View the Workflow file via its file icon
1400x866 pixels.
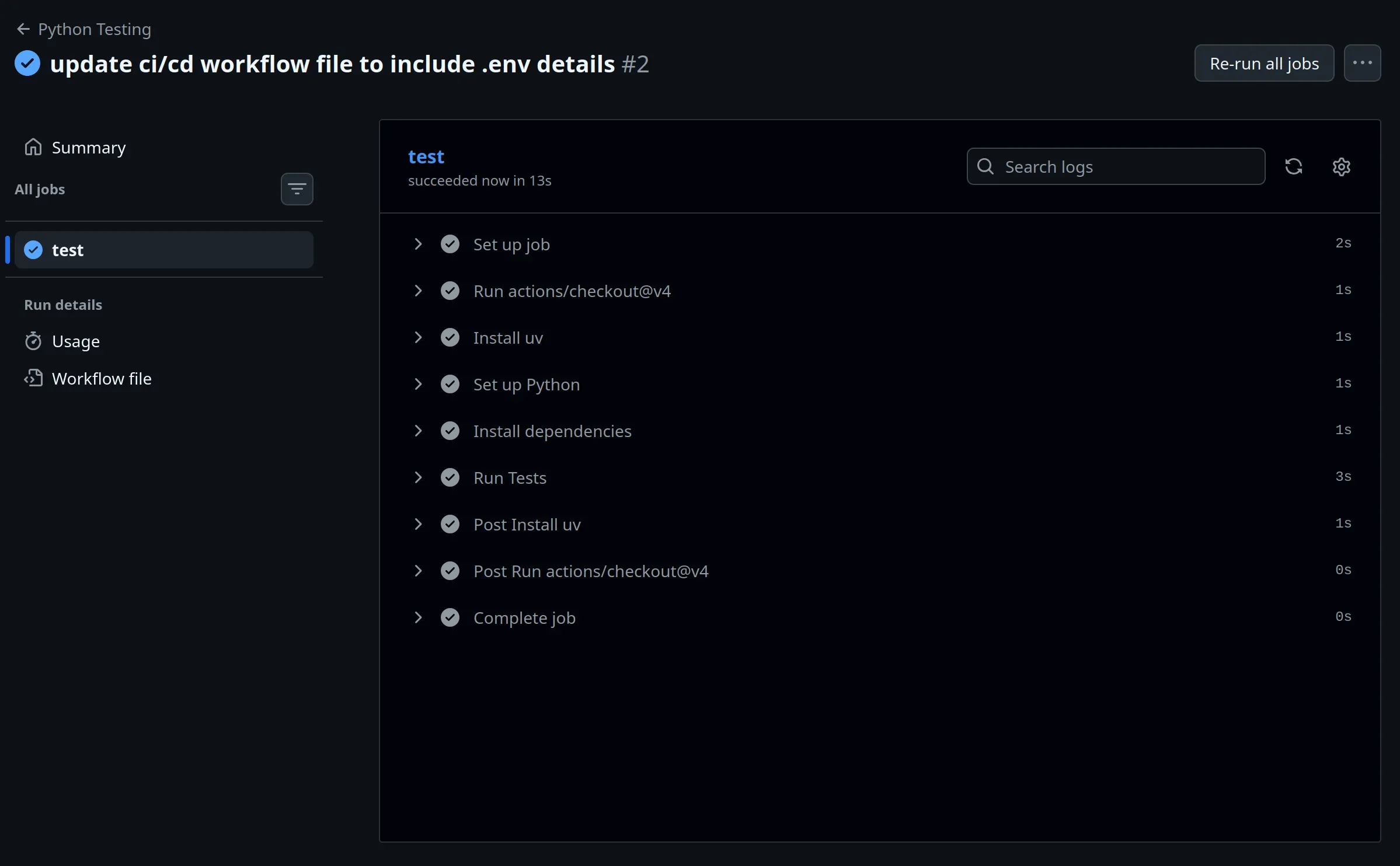coord(33,378)
